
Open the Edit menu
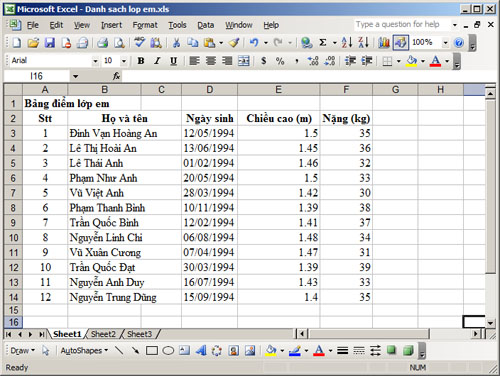click(56, 25)
